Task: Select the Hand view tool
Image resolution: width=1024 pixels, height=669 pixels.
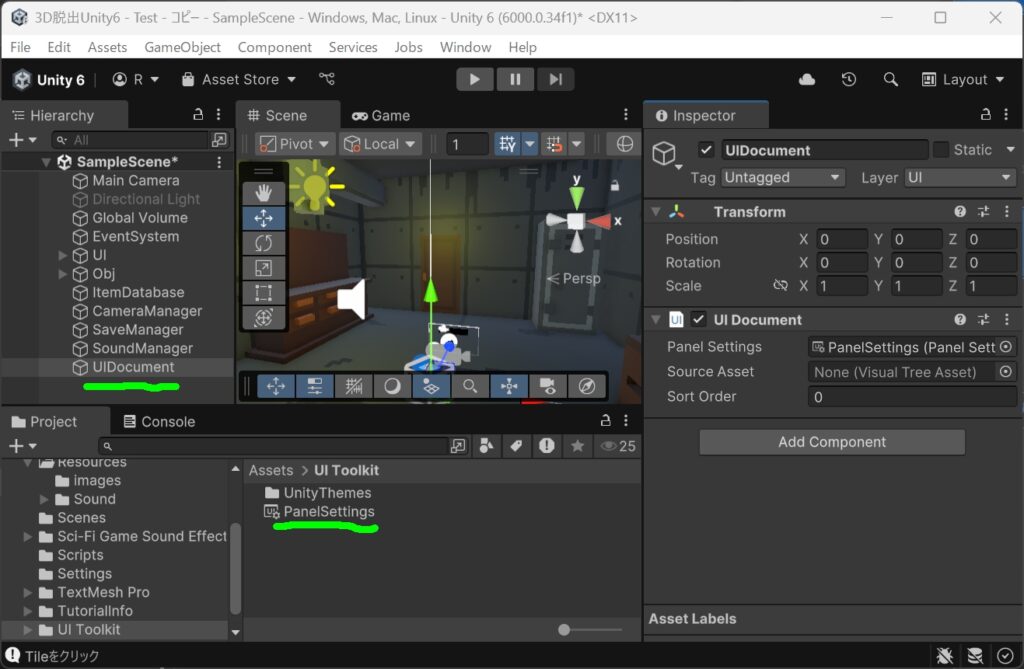Action: tap(264, 193)
